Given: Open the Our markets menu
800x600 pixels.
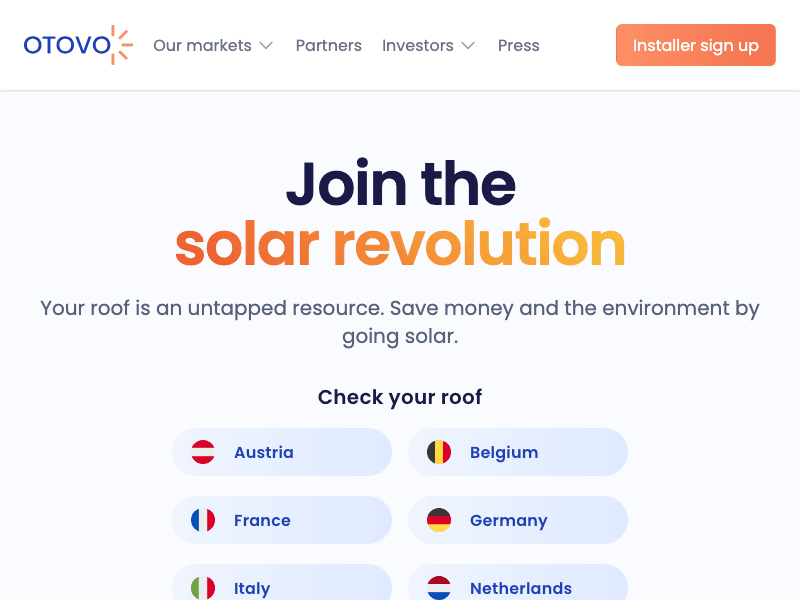Looking at the screenshot, I should 213,45.
